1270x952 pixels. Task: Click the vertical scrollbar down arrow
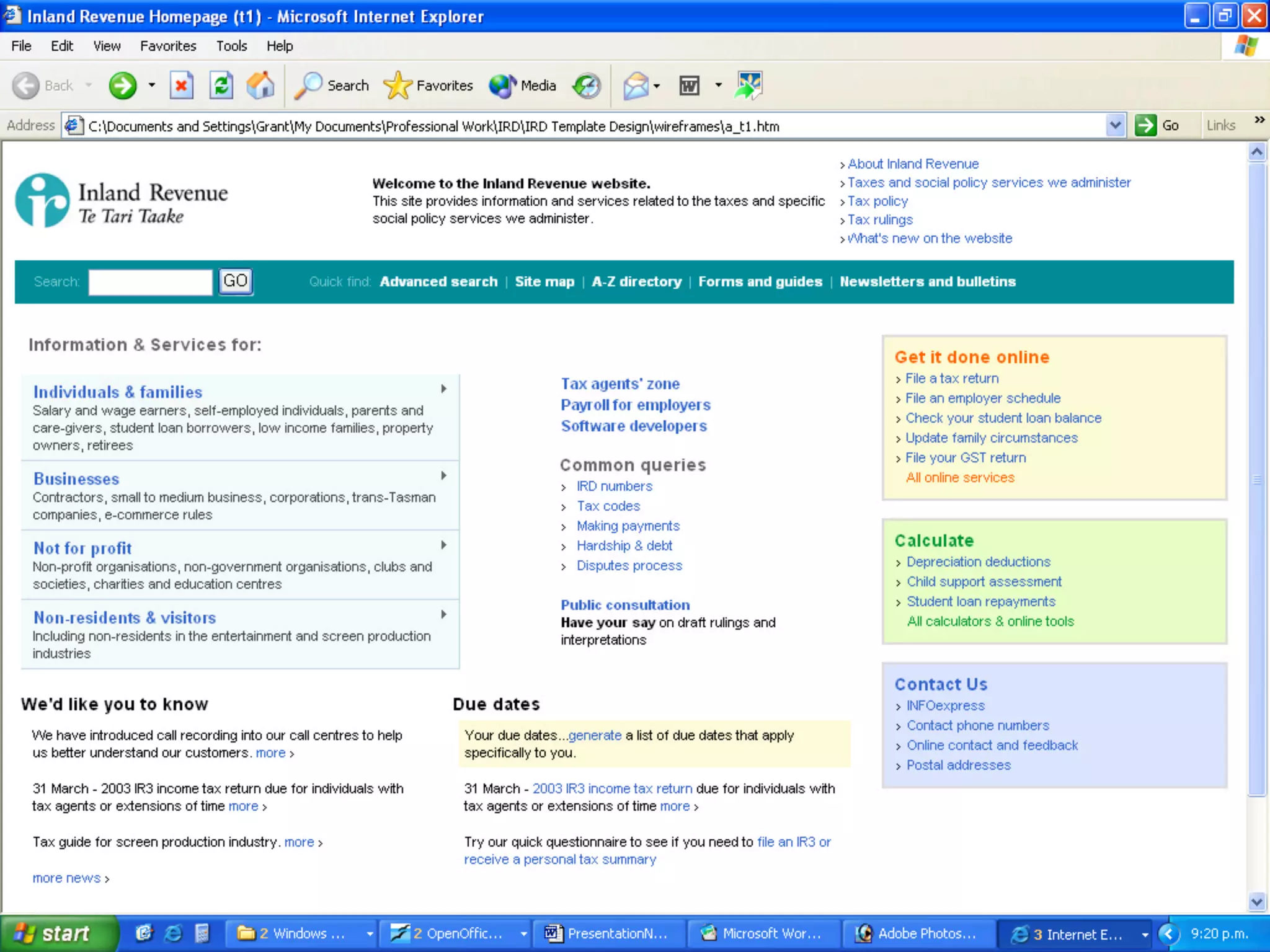click(1257, 902)
